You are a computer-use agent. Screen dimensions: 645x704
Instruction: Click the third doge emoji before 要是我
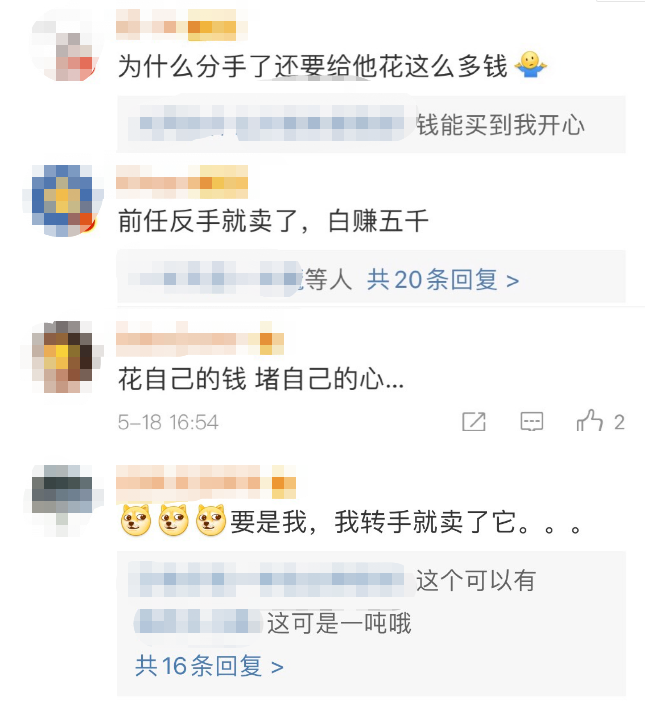click(x=211, y=520)
